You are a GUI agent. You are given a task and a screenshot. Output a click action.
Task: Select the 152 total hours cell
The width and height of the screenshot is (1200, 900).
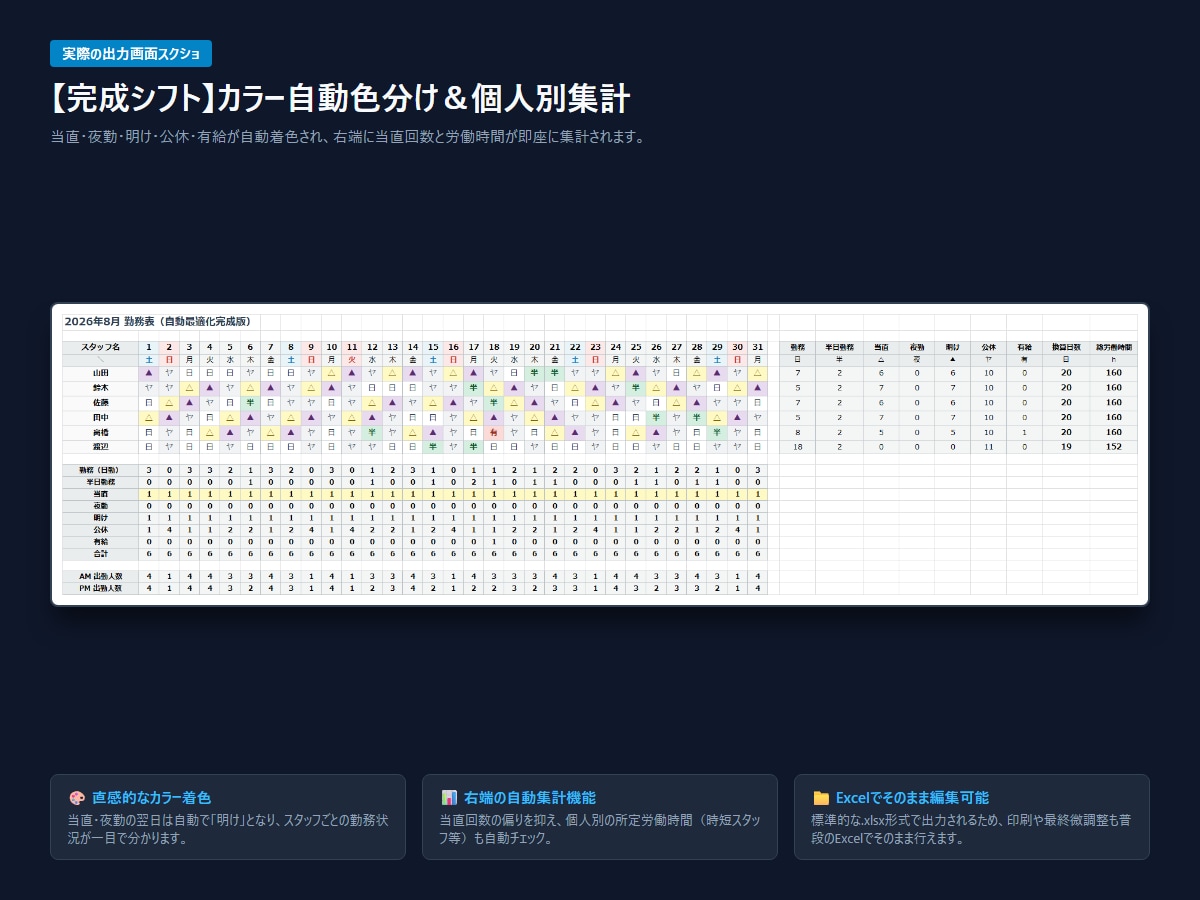point(1114,447)
